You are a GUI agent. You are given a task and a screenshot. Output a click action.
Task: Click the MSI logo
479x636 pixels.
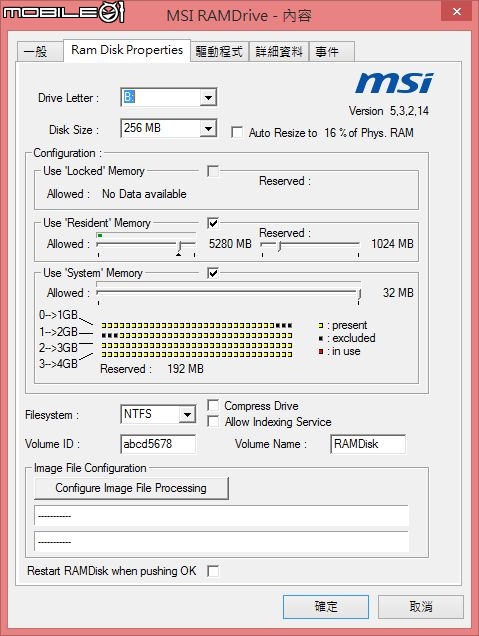(394, 83)
